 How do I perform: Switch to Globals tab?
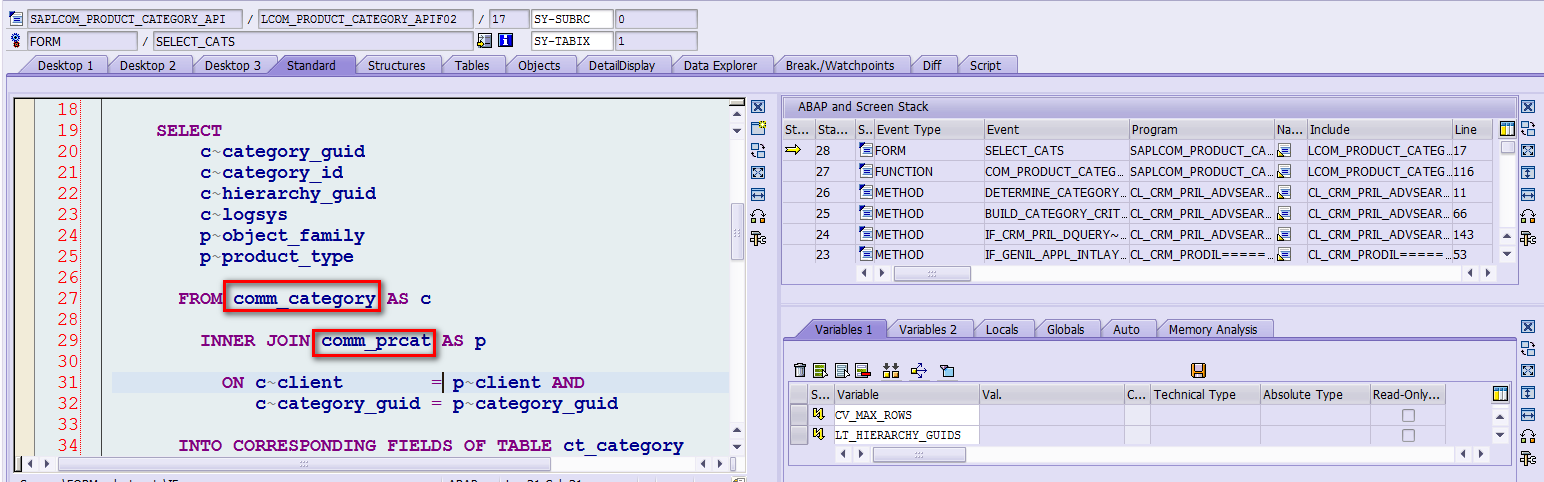click(1065, 329)
